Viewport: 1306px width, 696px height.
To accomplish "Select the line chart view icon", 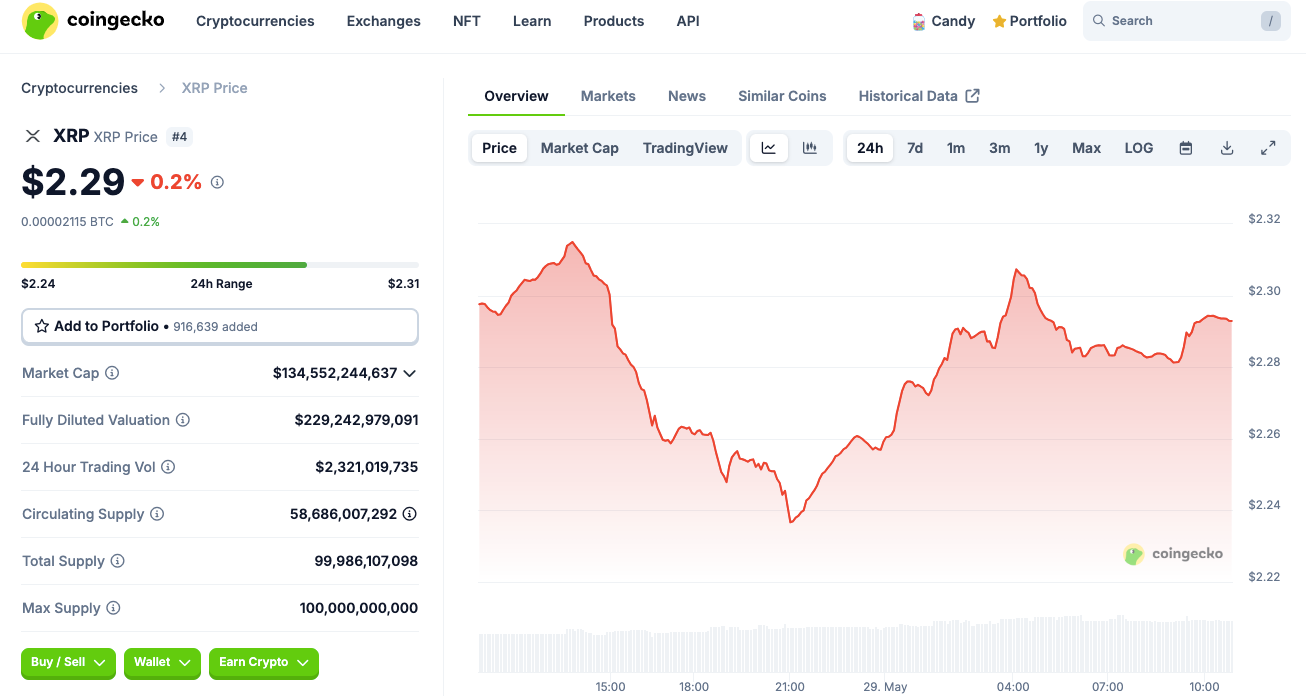I will click(x=769, y=148).
